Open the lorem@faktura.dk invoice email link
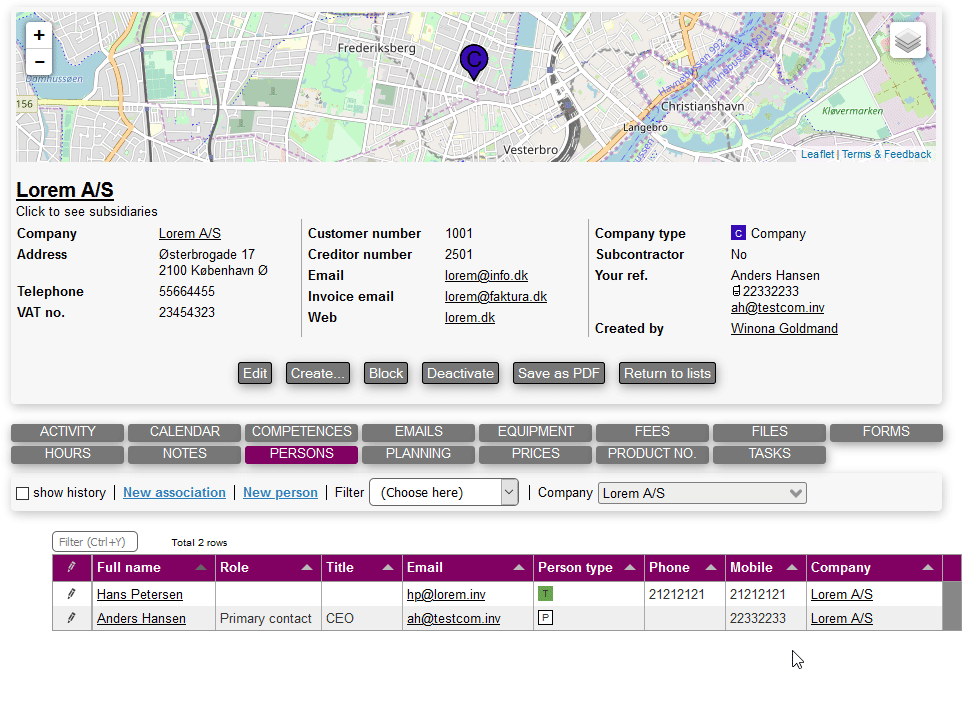 coord(496,297)
